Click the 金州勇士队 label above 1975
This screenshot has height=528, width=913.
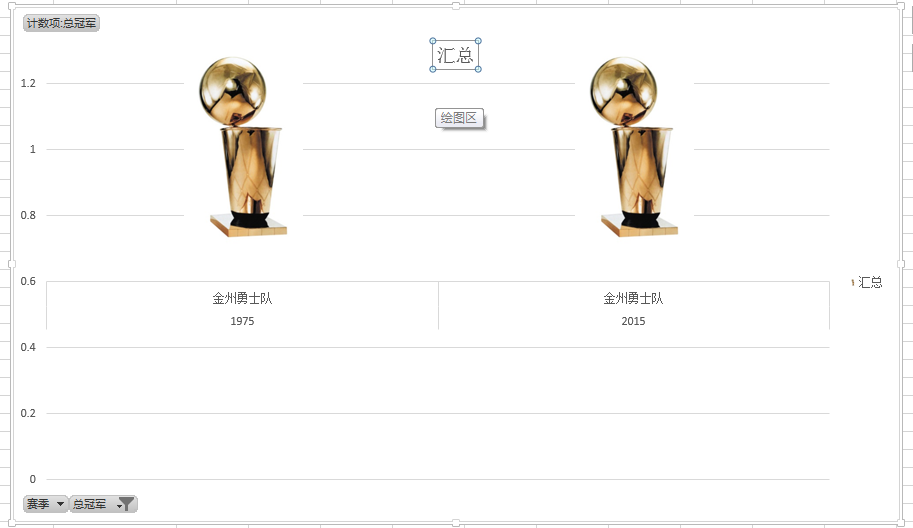(x=242, y=299)
